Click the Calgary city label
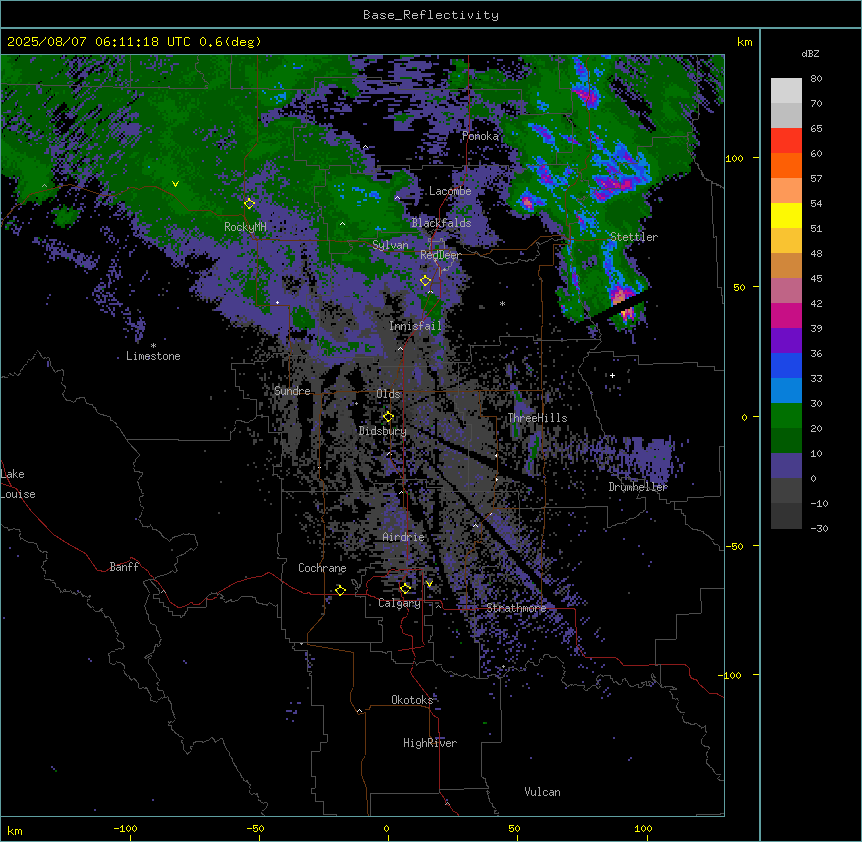The image size is (862, 842). tap(399, 603)
